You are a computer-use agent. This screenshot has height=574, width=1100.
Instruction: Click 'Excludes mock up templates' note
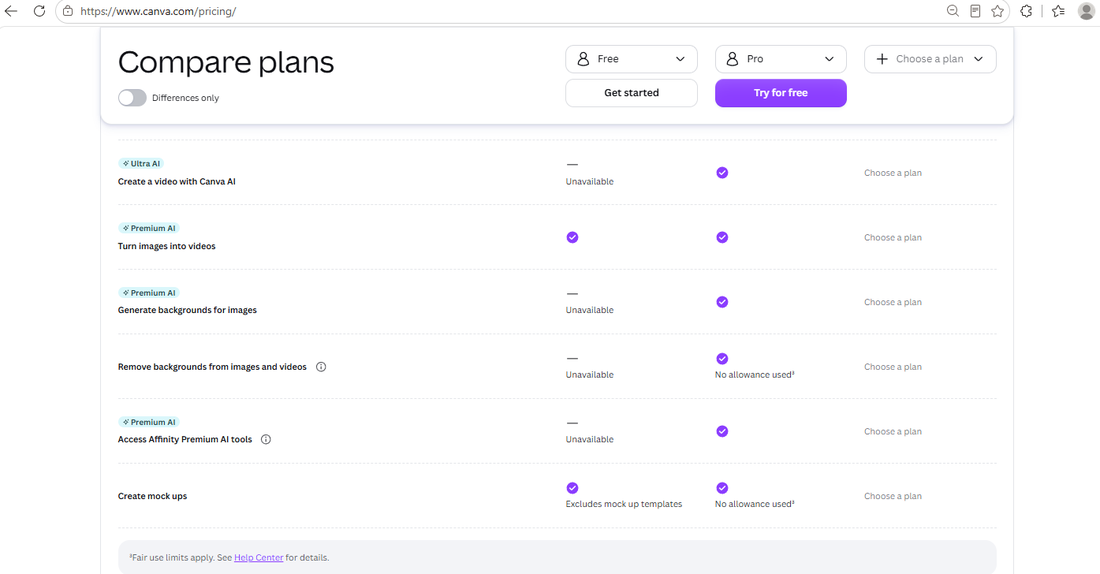(x=624, y=504)
